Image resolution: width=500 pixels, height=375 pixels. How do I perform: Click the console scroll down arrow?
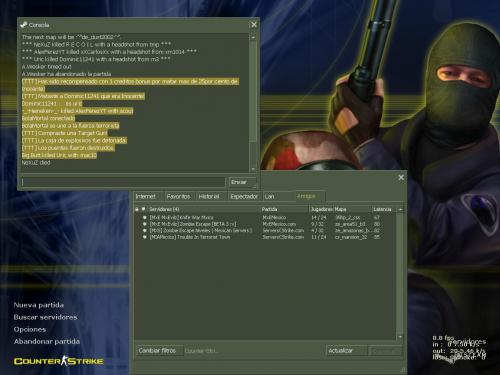click(x=253, y=169)
